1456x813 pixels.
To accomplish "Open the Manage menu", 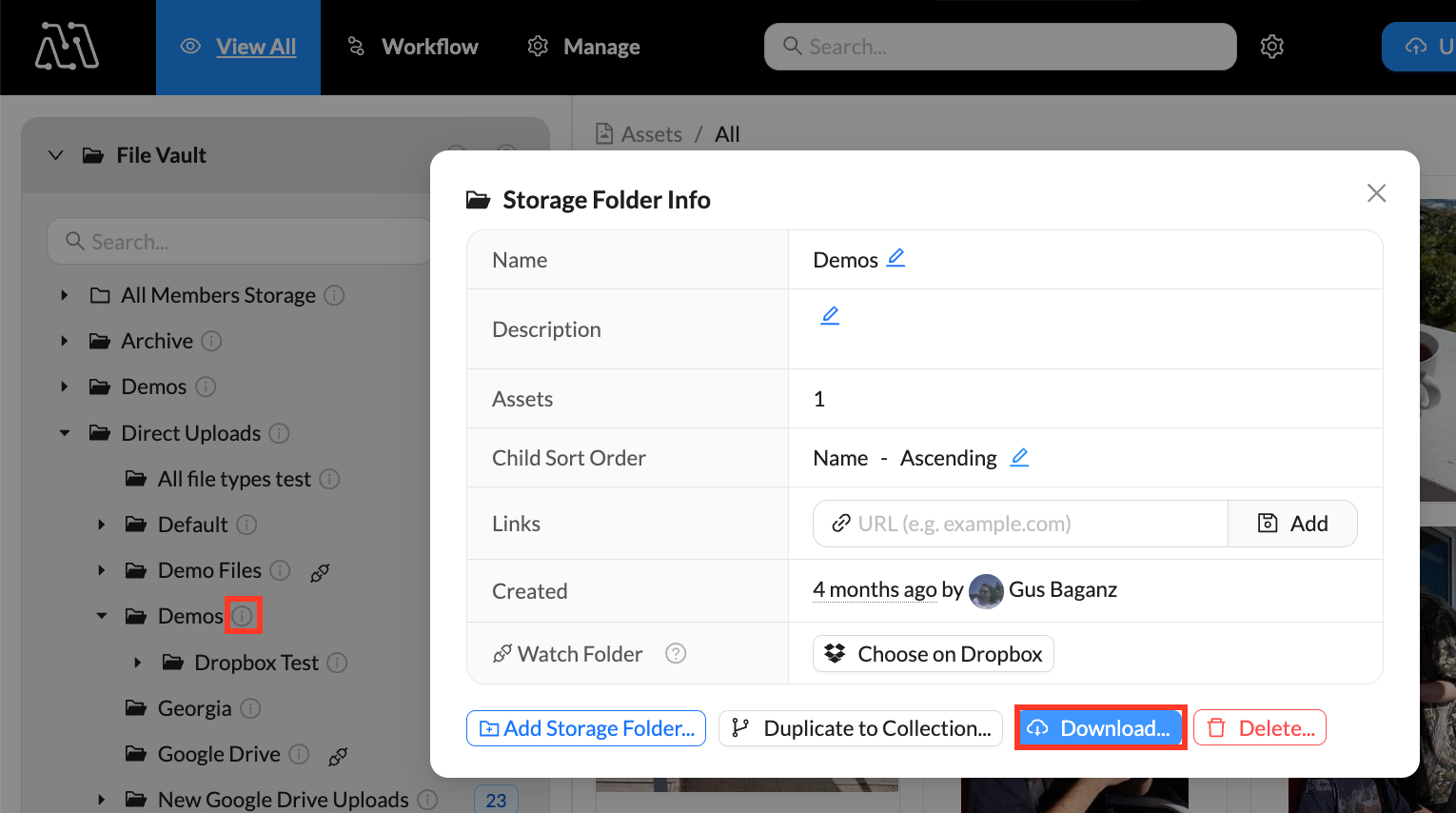I will tap(583, 47).
